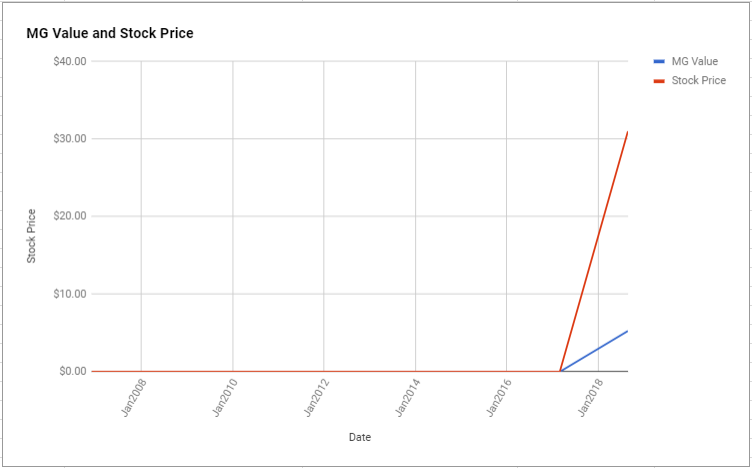This screenshot has height=468, width=752.
Task: Select the Jan2014 date label
Action: click(408, 398)
